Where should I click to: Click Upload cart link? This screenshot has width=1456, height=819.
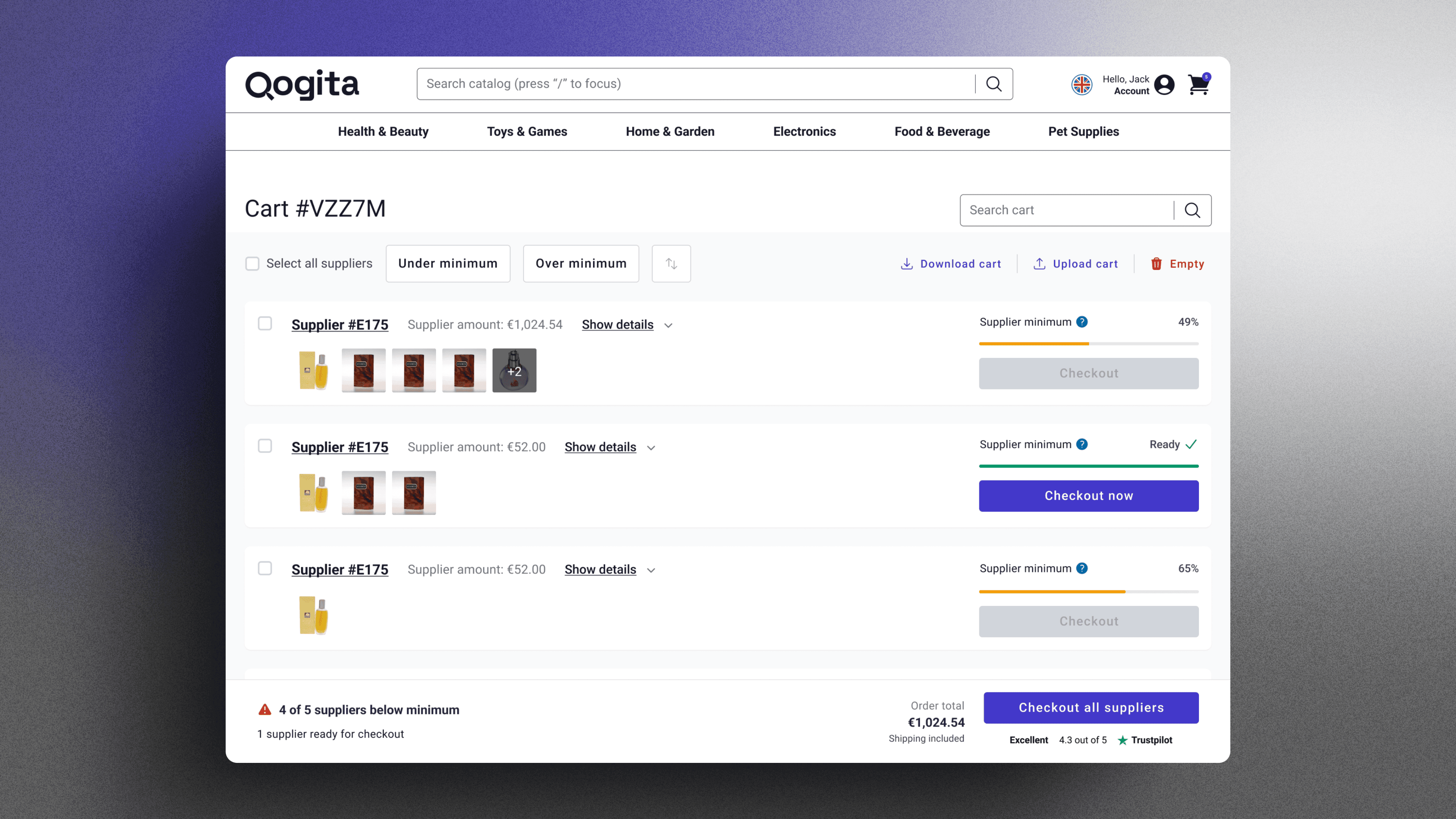tap(1085, 264)
